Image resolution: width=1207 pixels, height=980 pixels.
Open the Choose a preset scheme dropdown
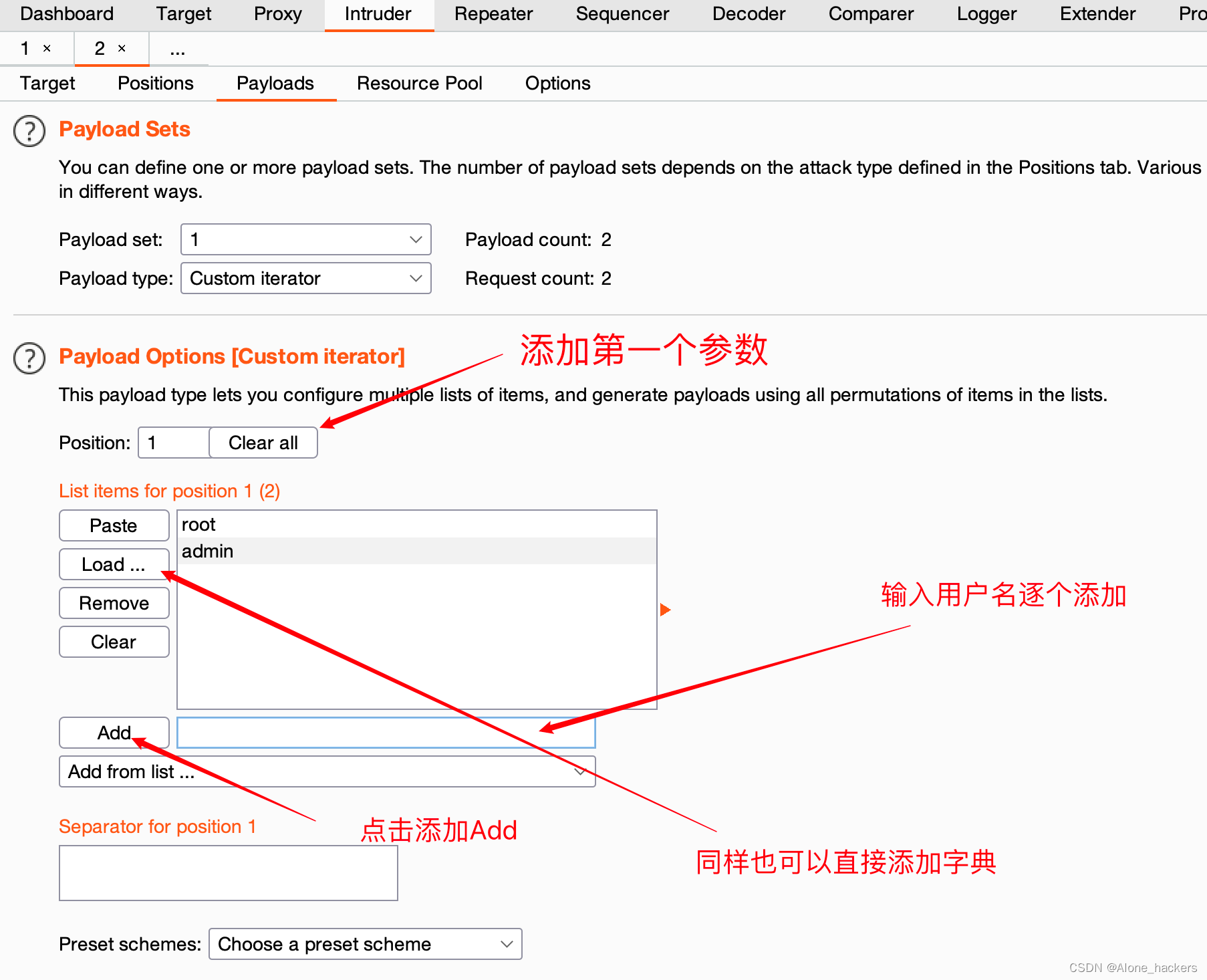(x=365, y=944)
